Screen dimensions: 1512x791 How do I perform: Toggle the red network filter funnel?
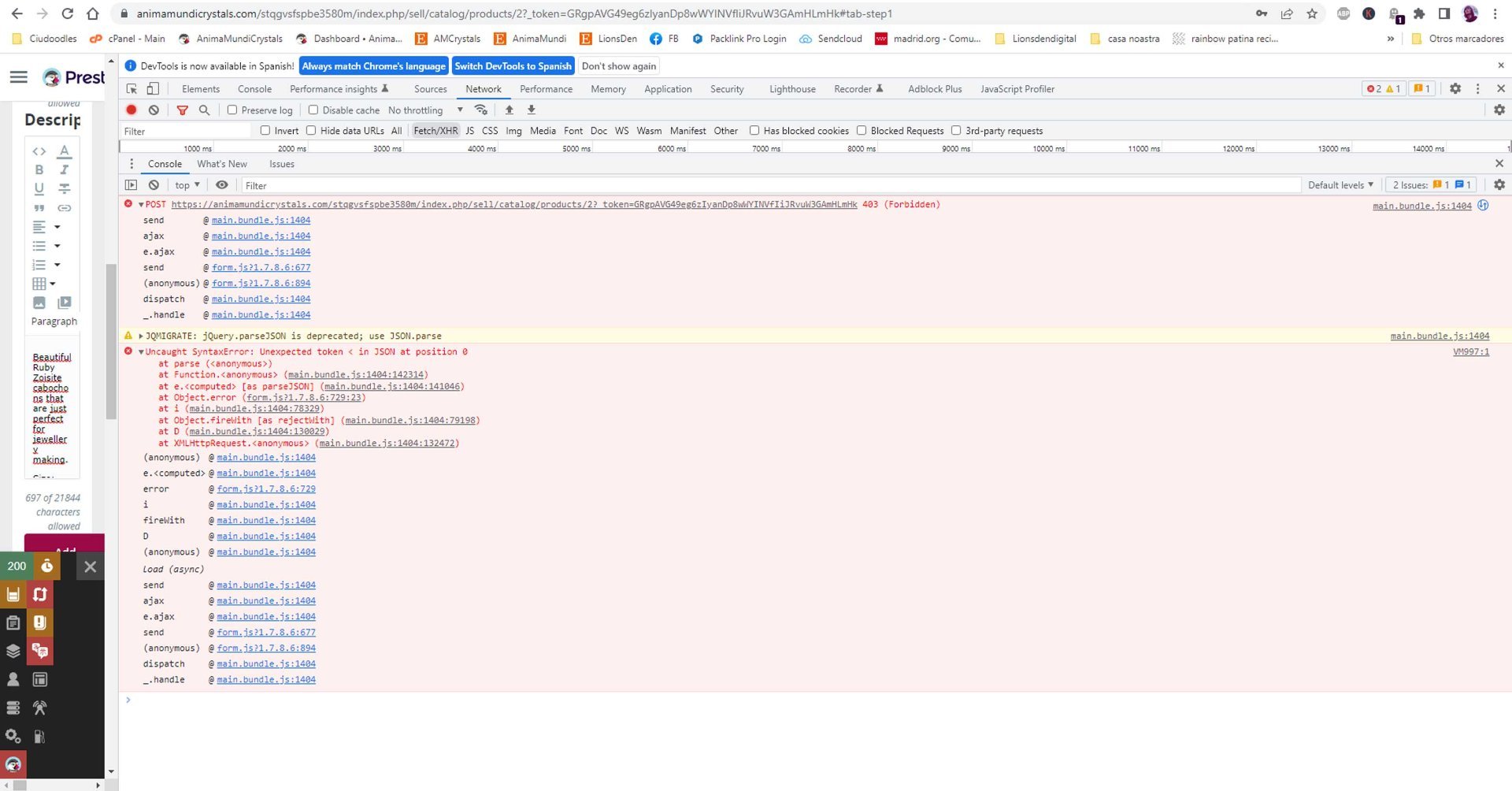(182, 110)
